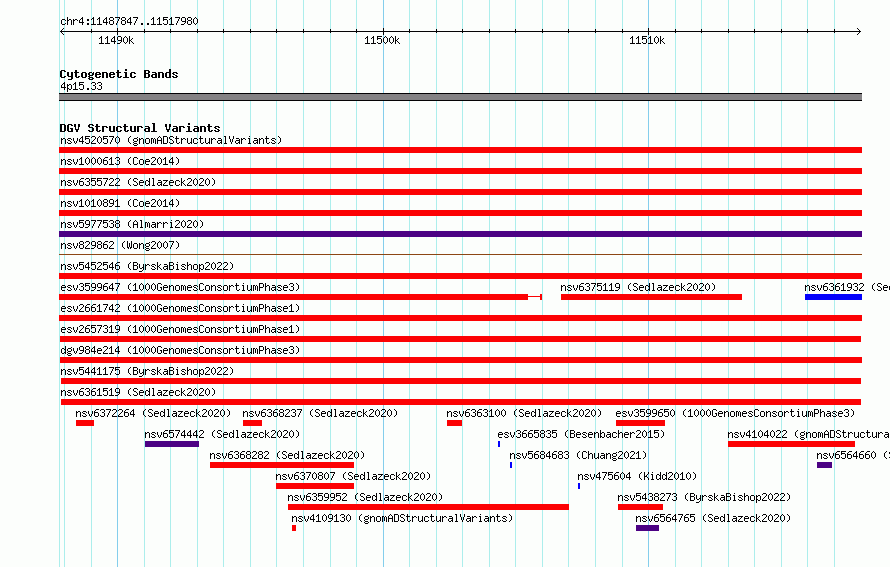Select the nsv5684683 (Chuang2021) label
Viewport: 890px width, 567px height.
click(578, 455)
